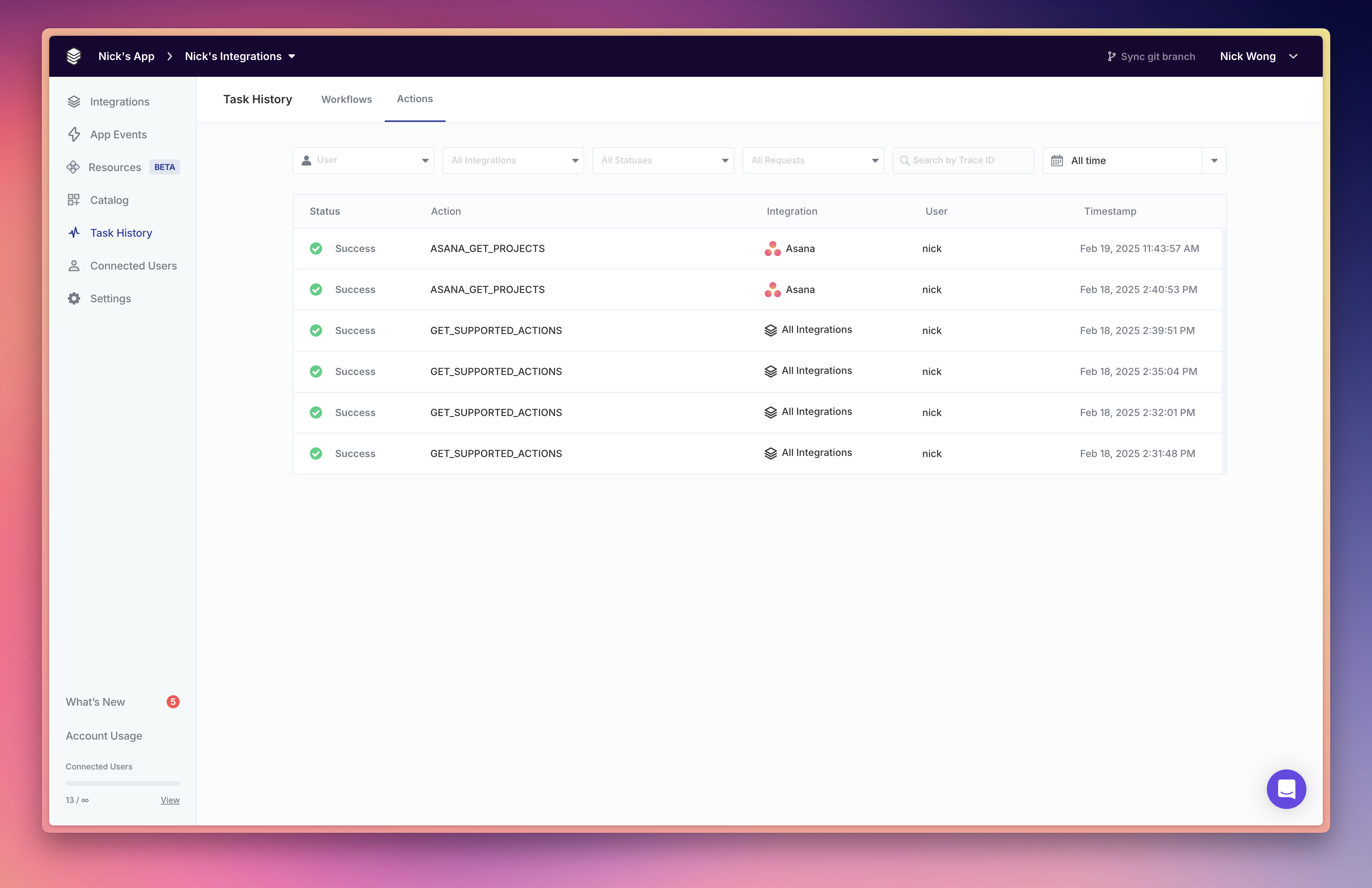The height and width of the screenshot is (888, 1372).
Task: Click the What's New notification badge
Action: point(173,701)
